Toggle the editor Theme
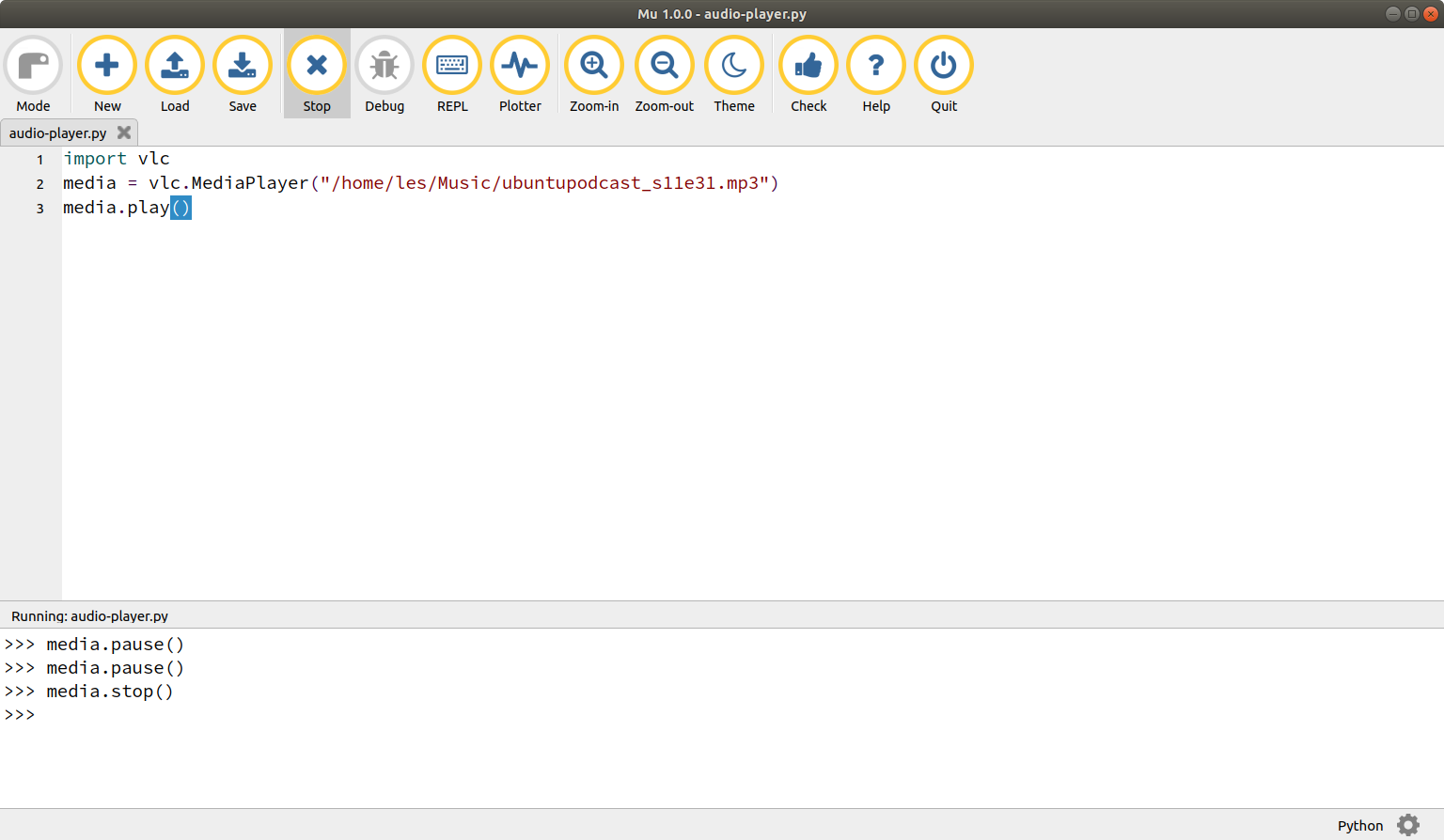1444x840 pixels. (x=733, y=73)
